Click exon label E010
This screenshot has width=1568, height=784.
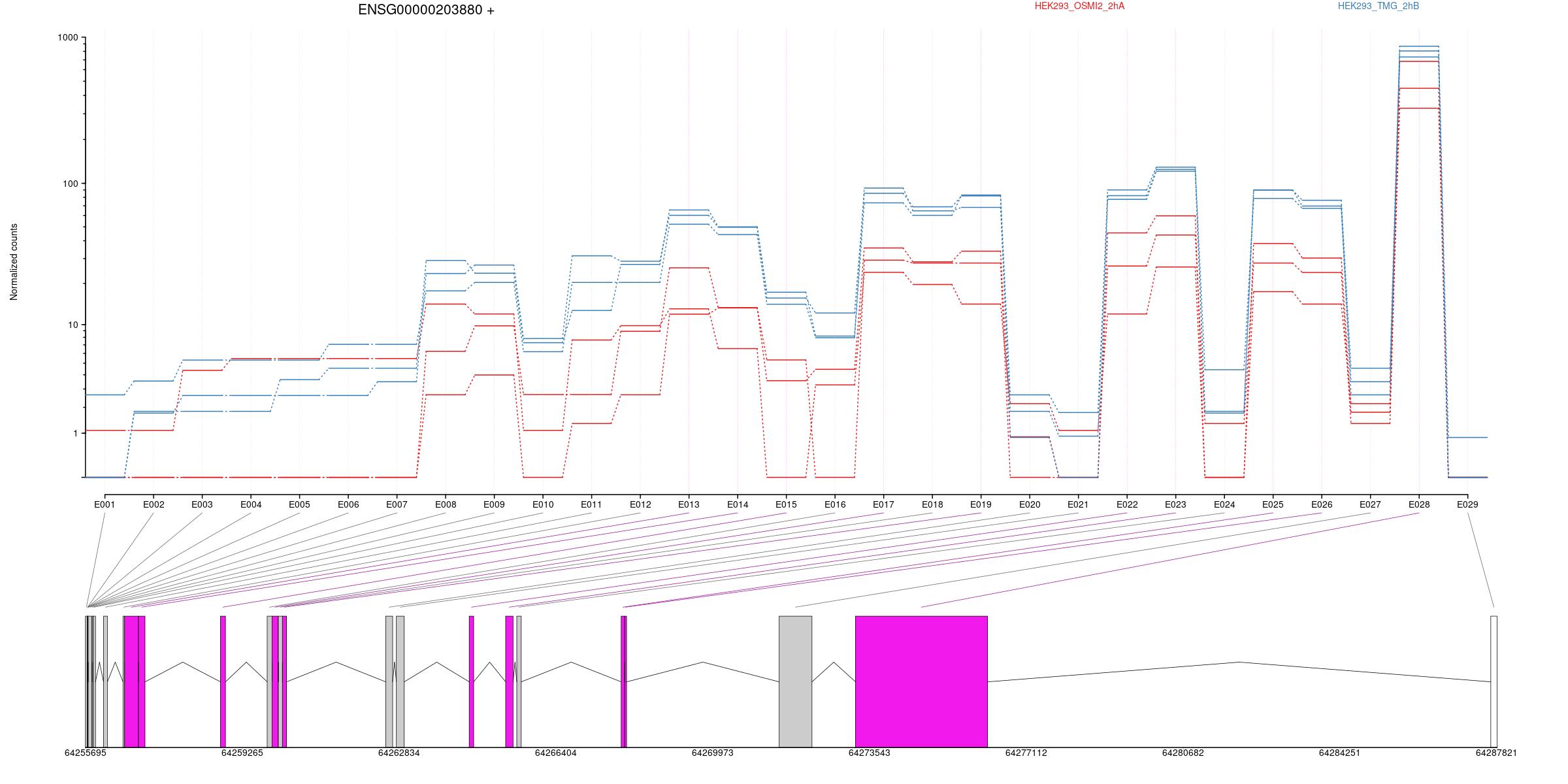coord(543,504)
